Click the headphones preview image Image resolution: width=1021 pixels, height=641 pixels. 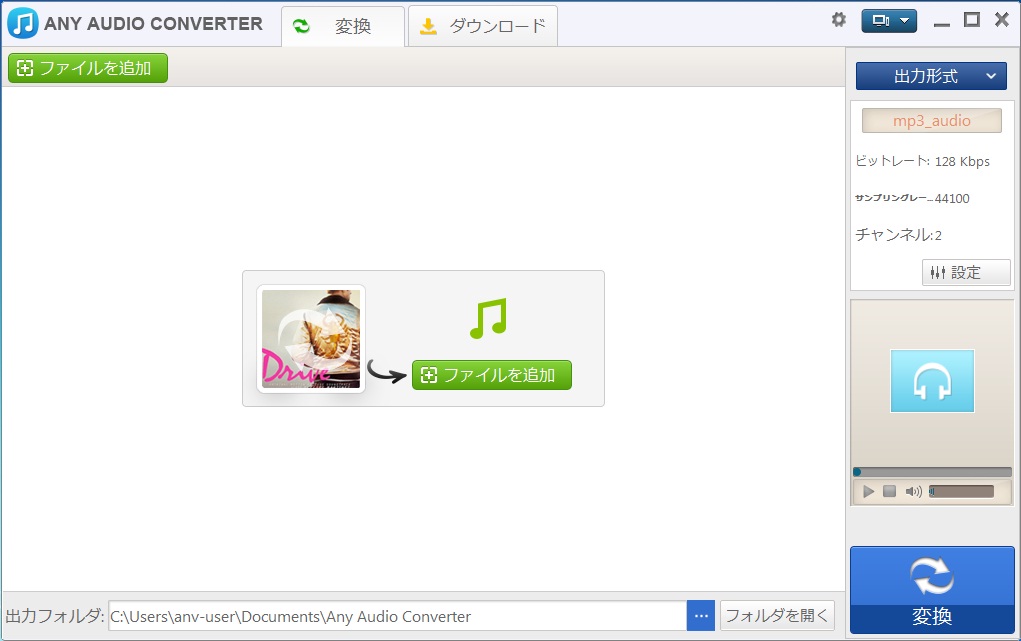click(x=932, y=381)
